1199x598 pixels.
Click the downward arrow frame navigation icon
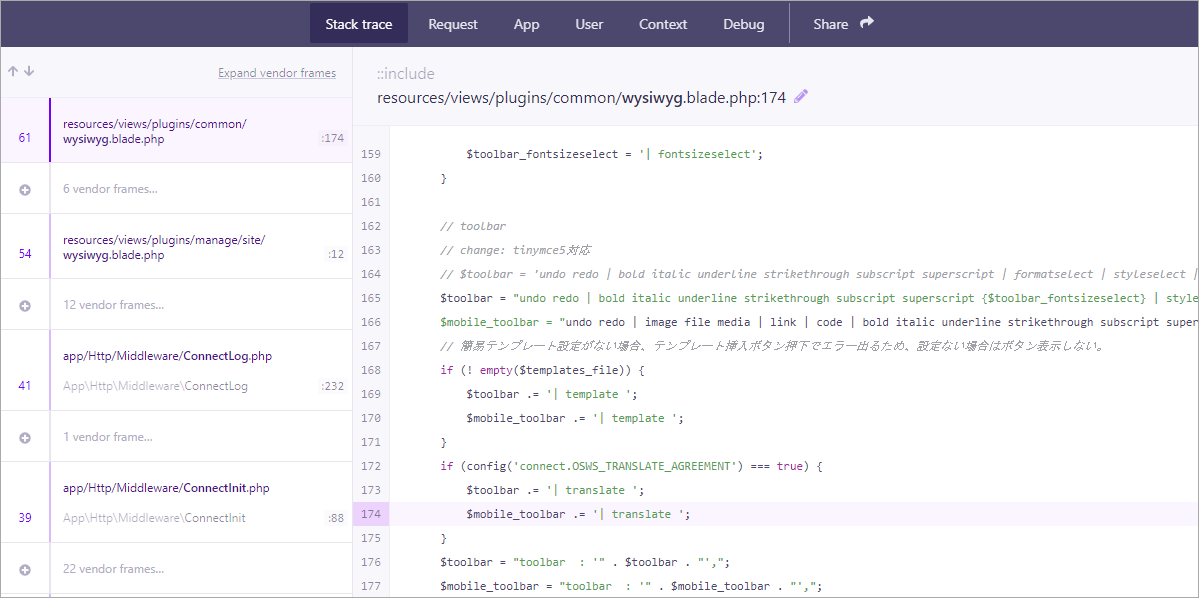pyautogui.click(x=28, y=71)
